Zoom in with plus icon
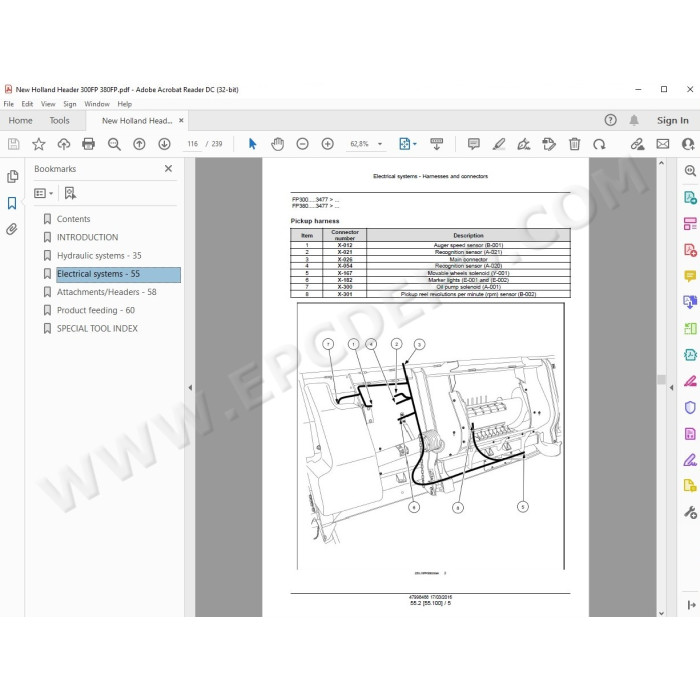This screenshot has height=700, width=700. point(328,144)
